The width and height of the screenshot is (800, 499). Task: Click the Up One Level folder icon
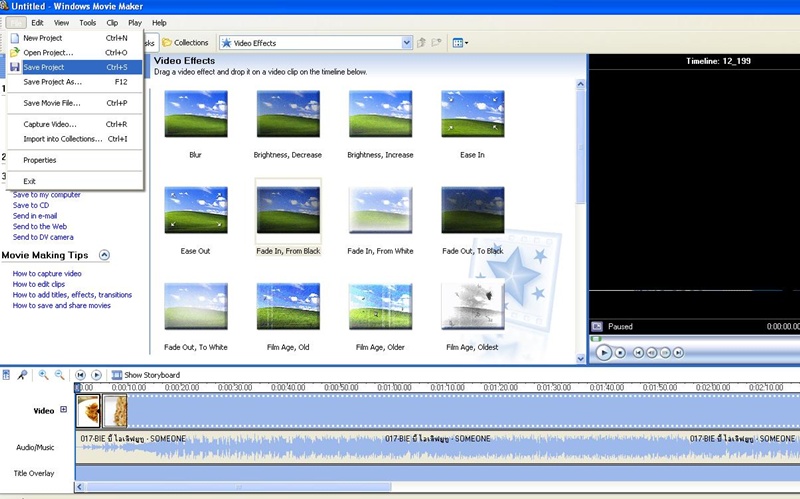(x=421, y=43)
